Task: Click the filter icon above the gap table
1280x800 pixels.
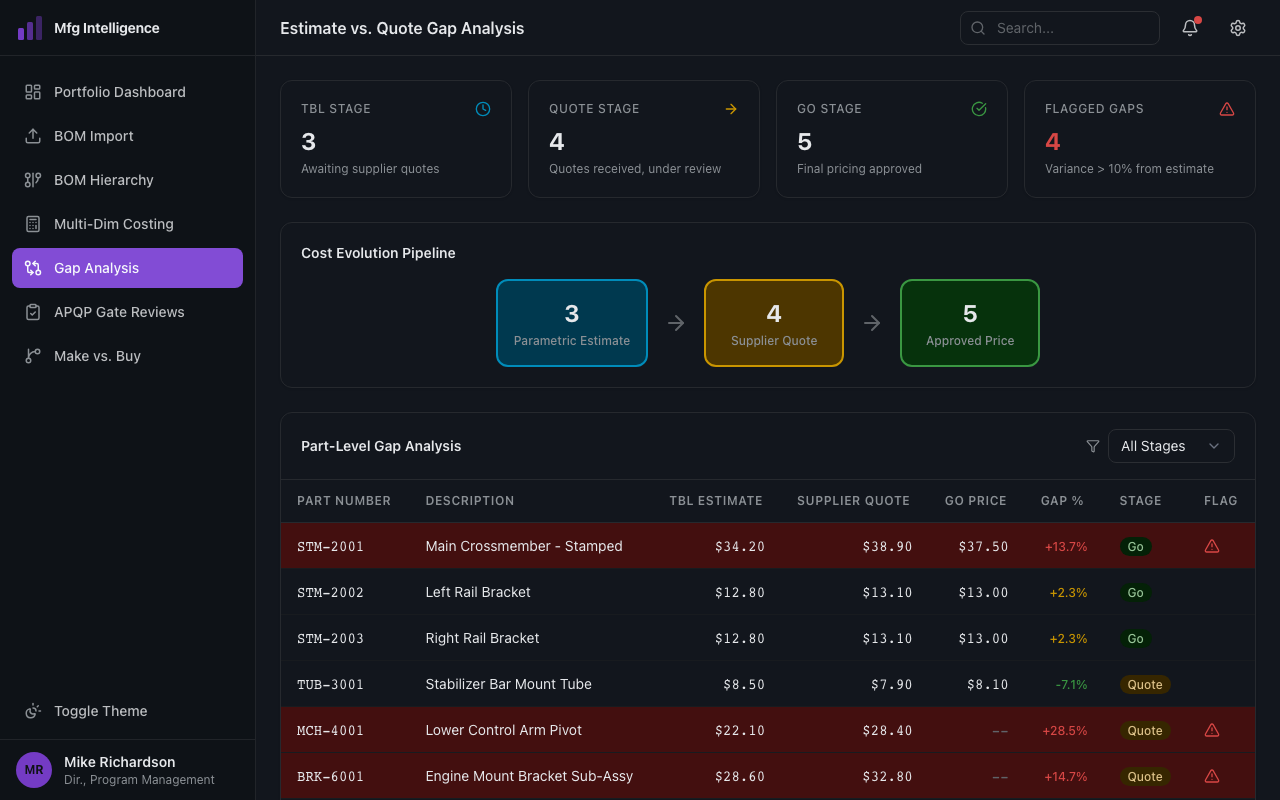Action: [x=1093, y=447]
